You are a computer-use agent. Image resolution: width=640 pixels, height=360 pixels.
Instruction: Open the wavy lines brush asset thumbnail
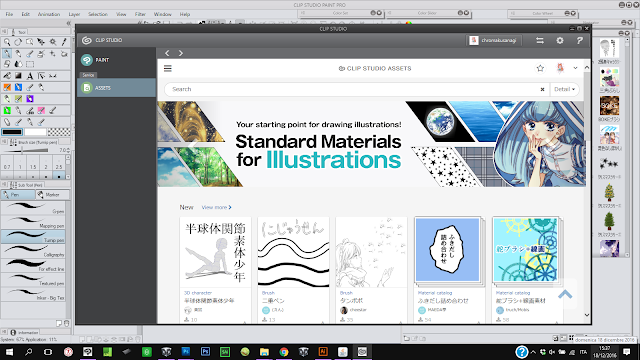pos(293,252)
